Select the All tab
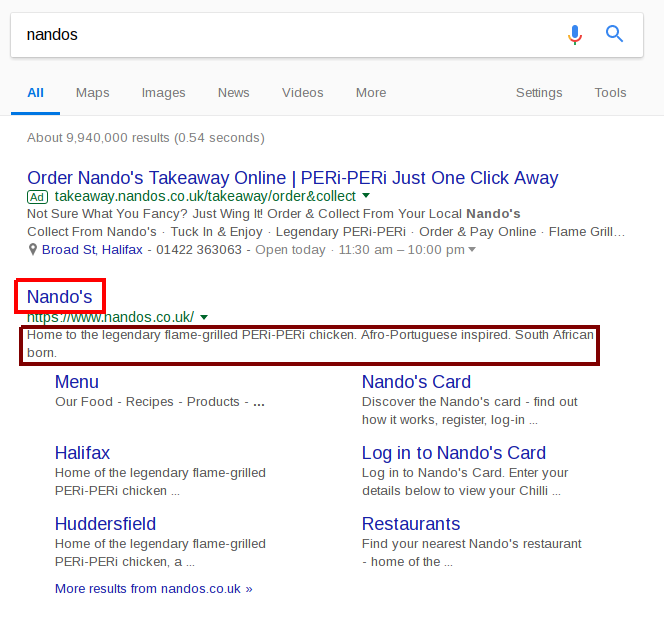The width and height of the screenshot is (664, 620). [x=36, y=93]
